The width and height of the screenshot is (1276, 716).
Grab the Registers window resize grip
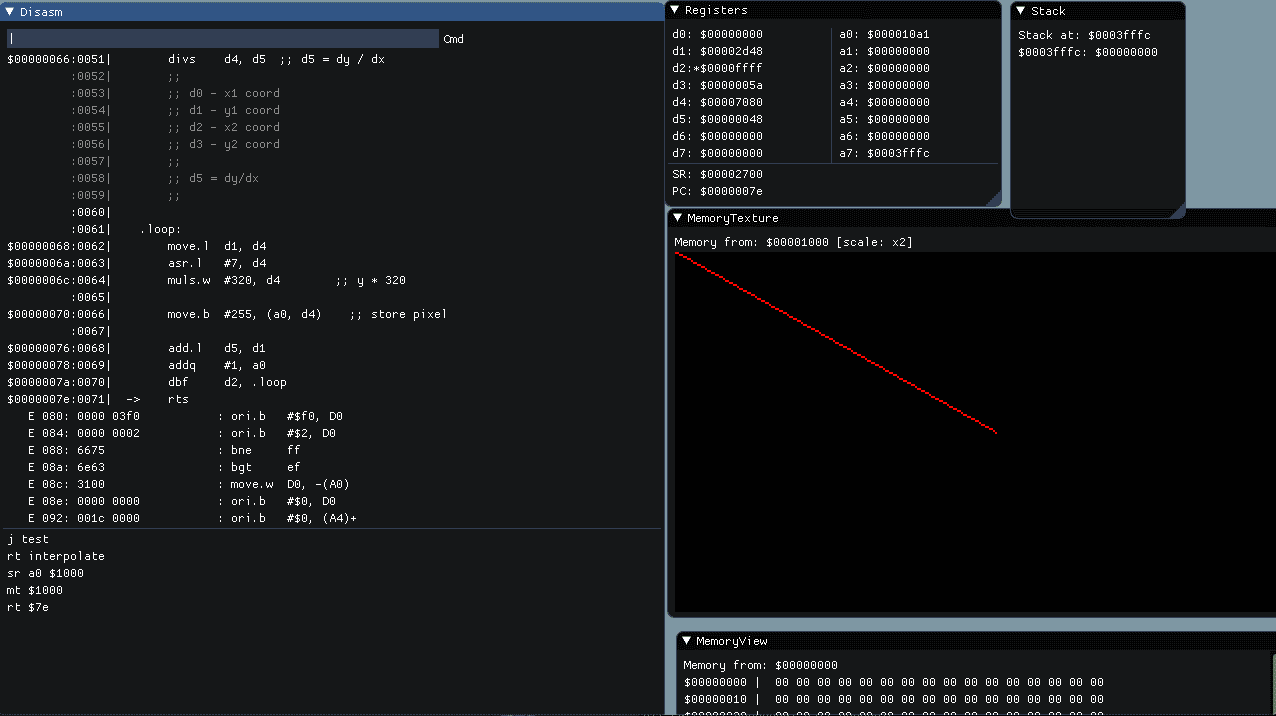(x=992, y=198)
